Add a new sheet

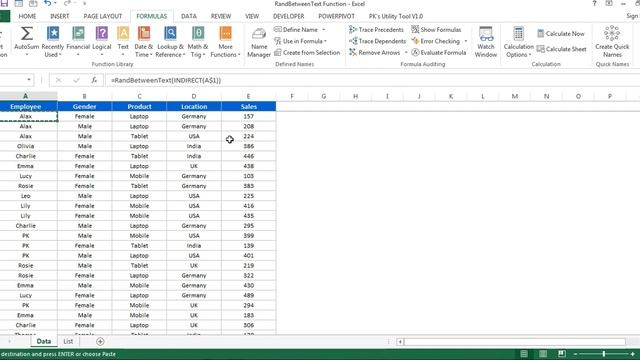pos(100,342)
